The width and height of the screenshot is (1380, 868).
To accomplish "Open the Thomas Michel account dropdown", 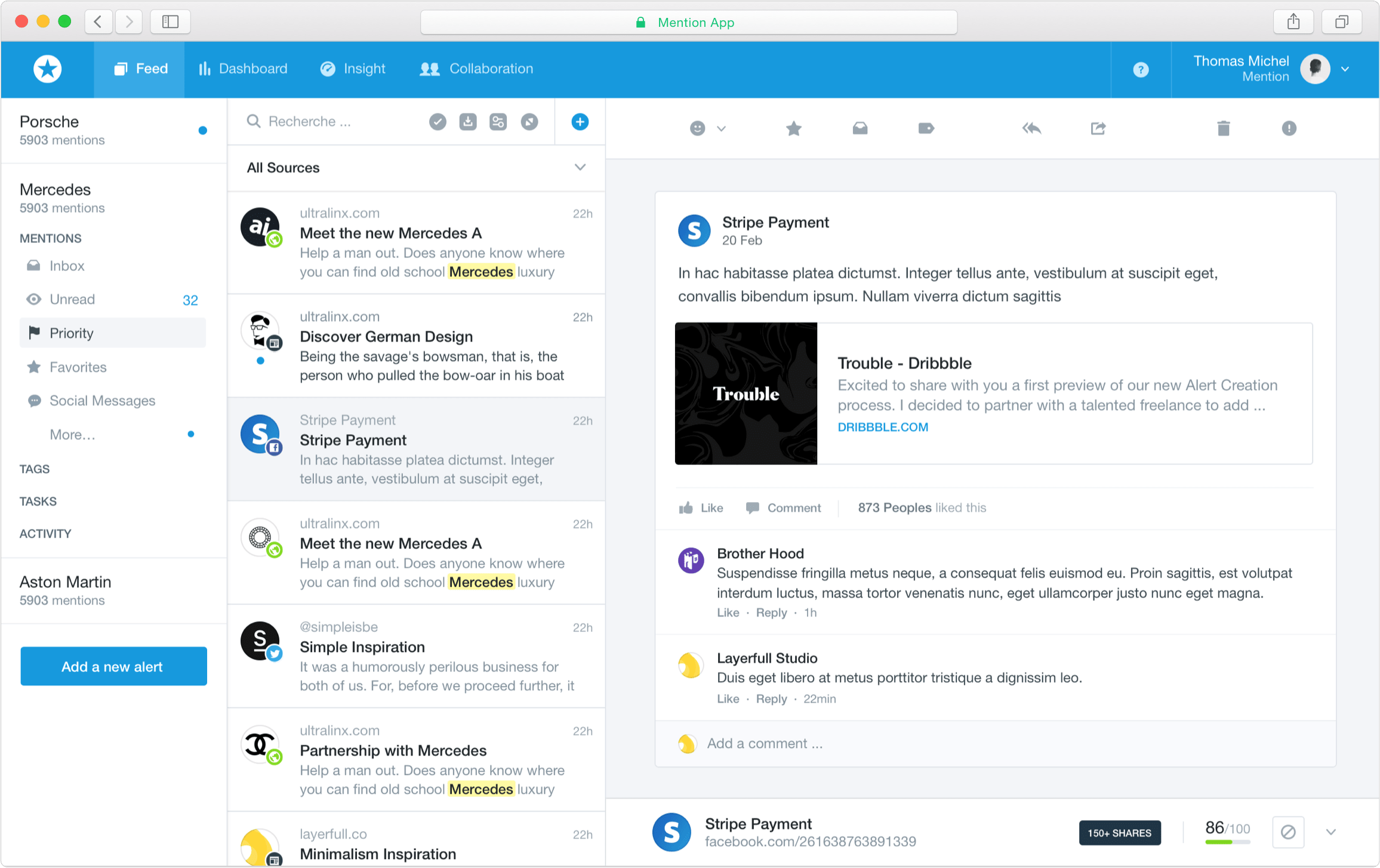I will tap(1345, 69).
